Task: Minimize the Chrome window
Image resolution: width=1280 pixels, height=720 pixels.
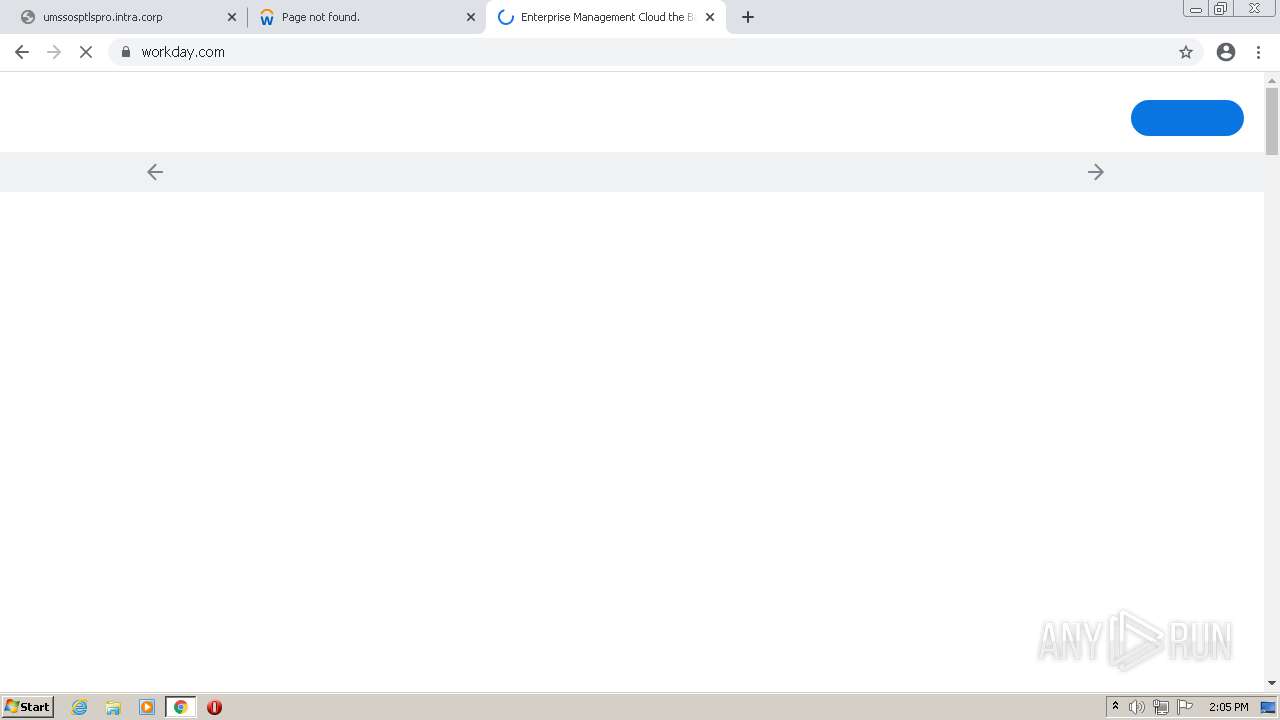Action: coord(1195,9)
